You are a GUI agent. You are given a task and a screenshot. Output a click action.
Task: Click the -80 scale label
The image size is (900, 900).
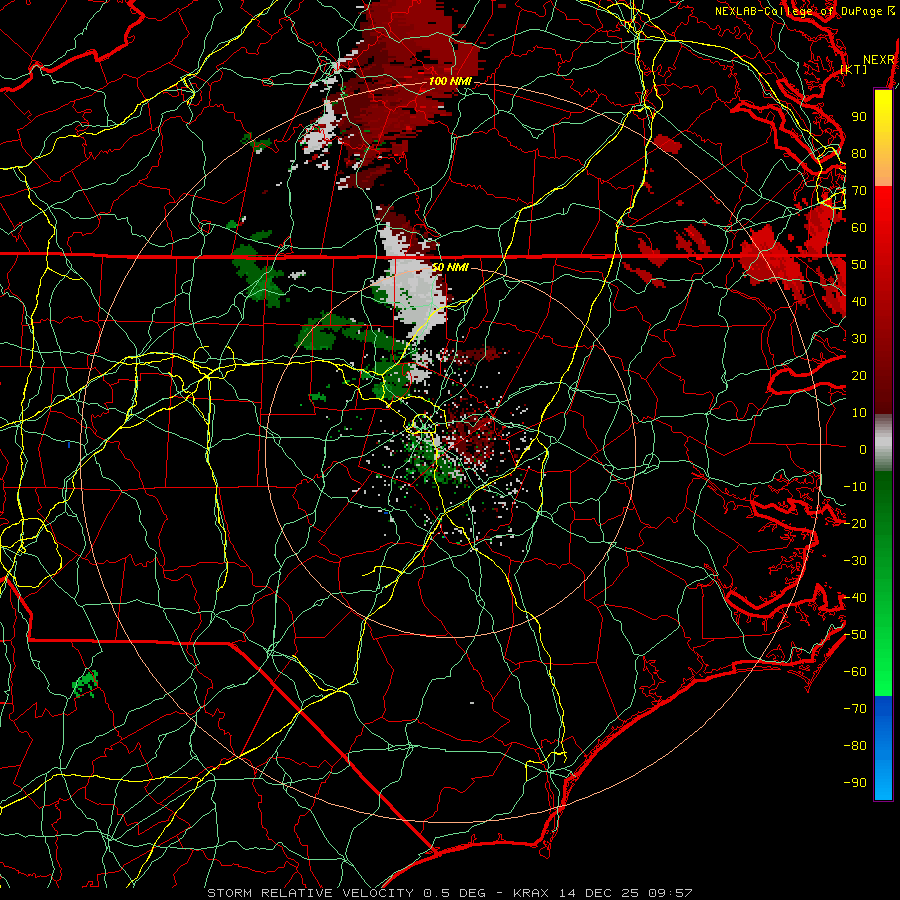855,746
